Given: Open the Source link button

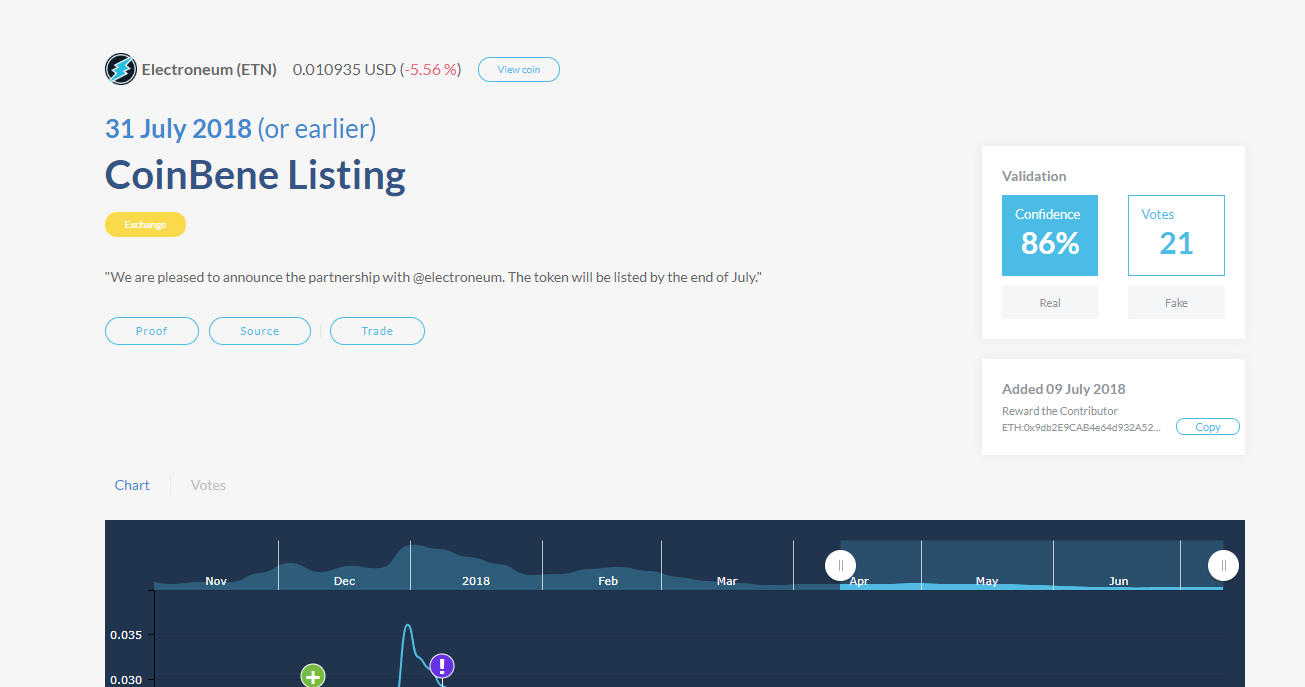Looking at the screenshot, I should [260, 331].
